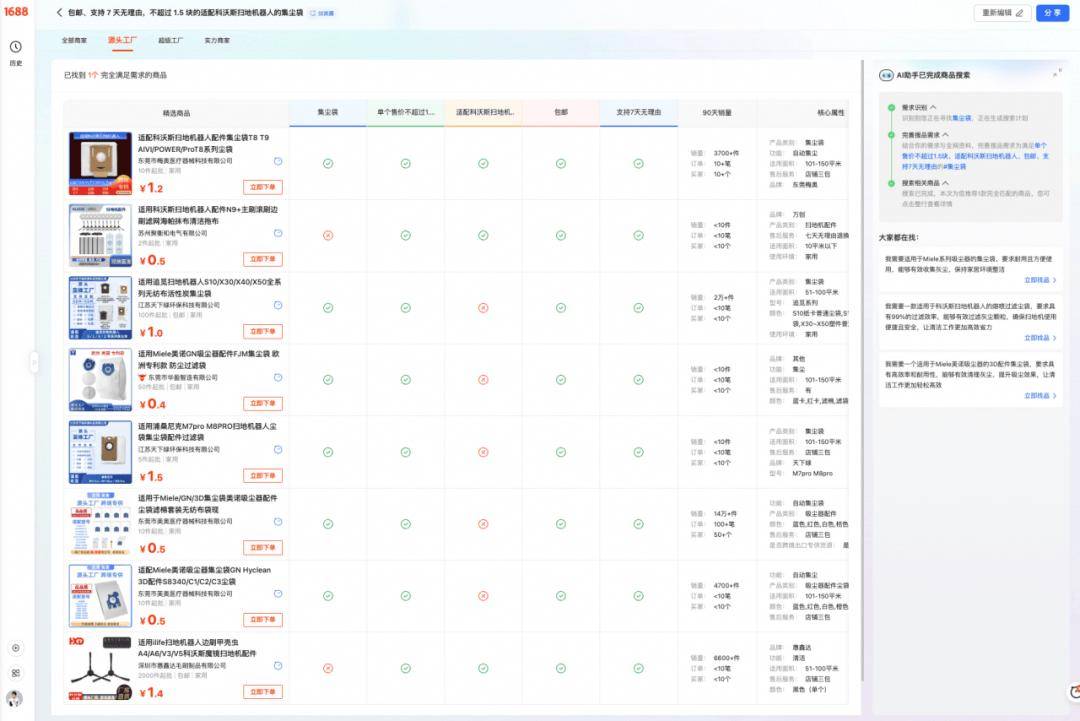Image resolution: width=1080 pixels, height=721 pixels.
Task: Collapse the AI assistant panel with the corner arrows icon
Action: click(x=1057, y=73)
